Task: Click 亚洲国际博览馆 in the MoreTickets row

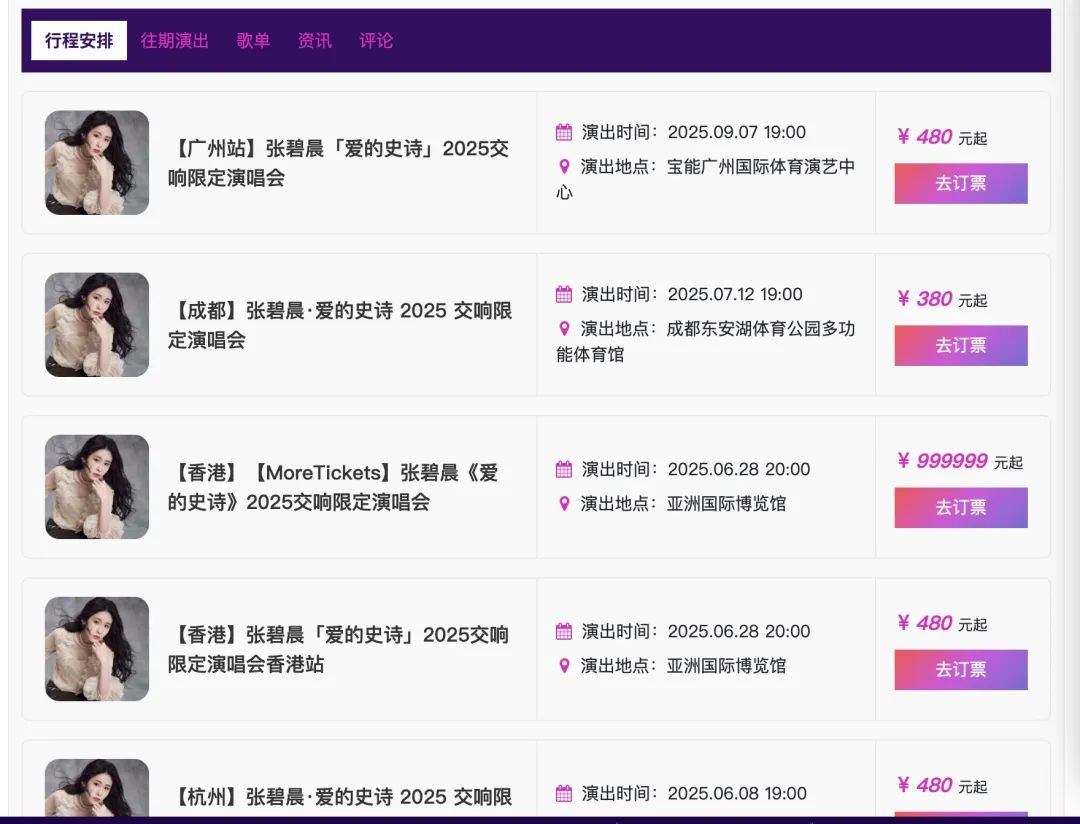Action: tap(726, 504)
